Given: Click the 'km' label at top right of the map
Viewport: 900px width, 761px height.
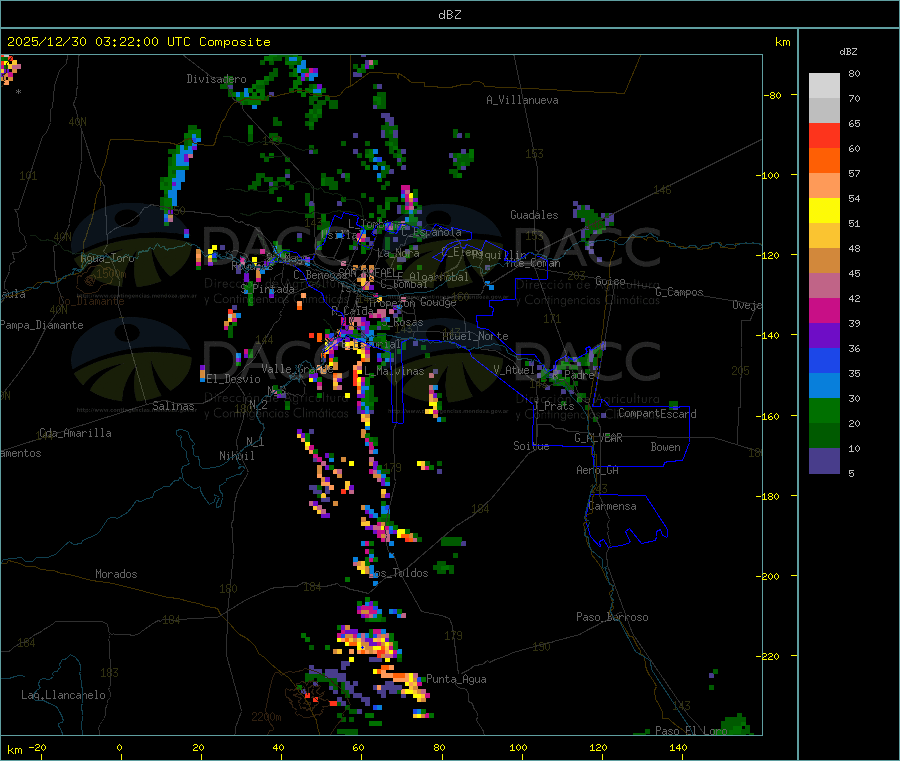Looking at the screenshot, I should coord(782,42).
